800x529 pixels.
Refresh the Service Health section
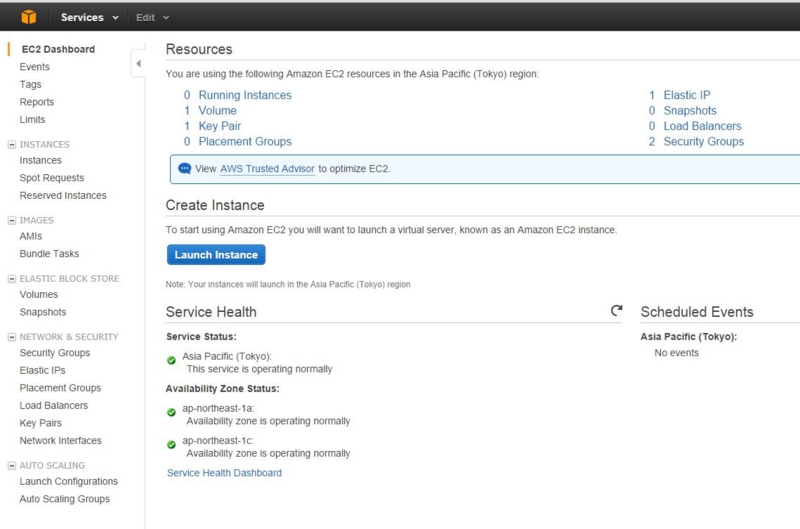(617, 311)
